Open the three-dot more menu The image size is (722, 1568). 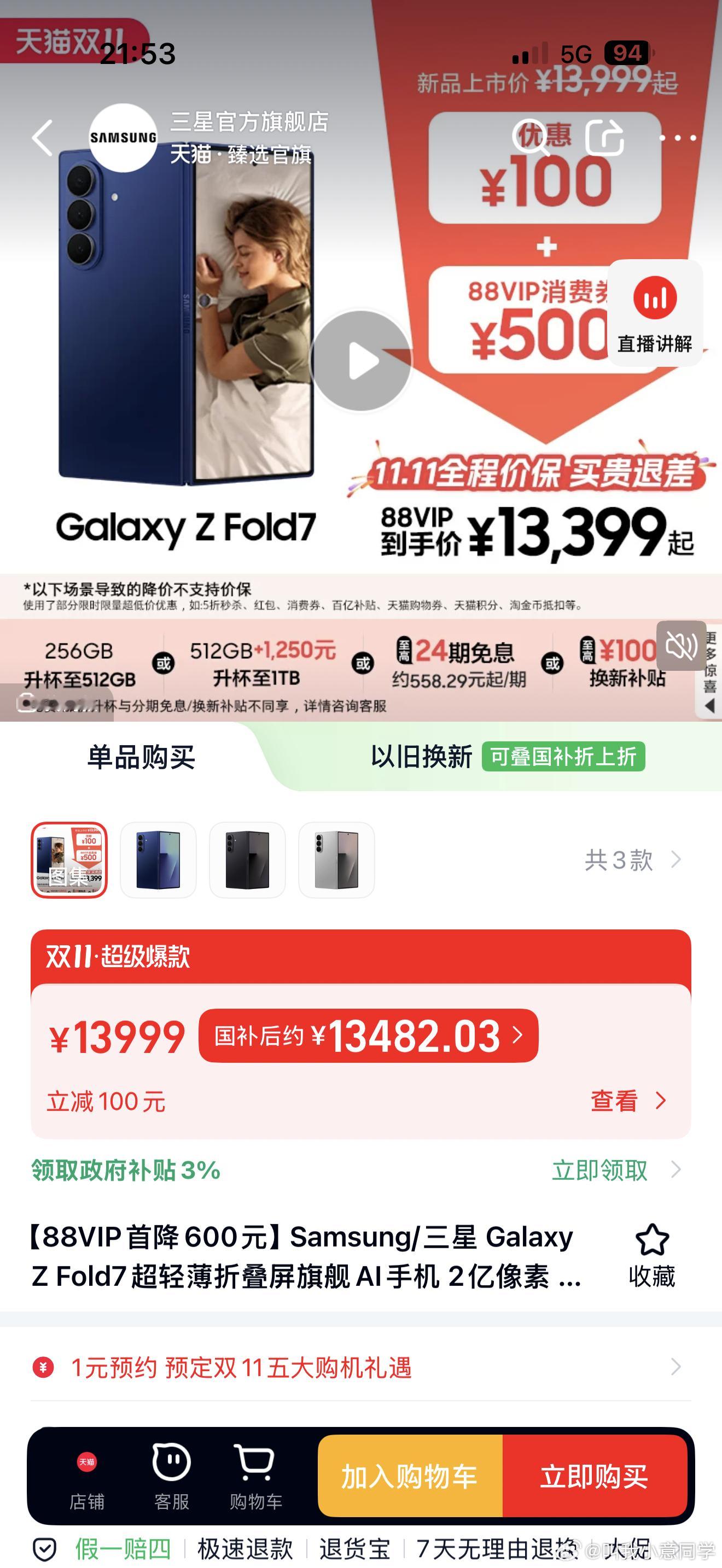[678, 138]
